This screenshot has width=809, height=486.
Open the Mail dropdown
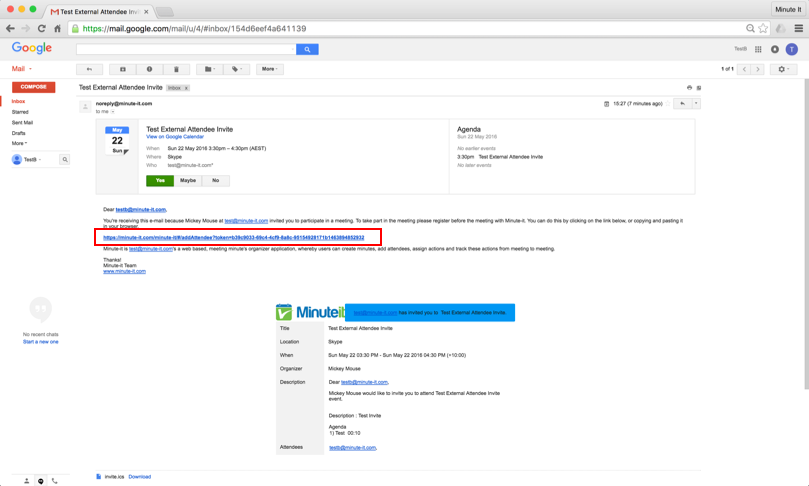tap(22, 69)
